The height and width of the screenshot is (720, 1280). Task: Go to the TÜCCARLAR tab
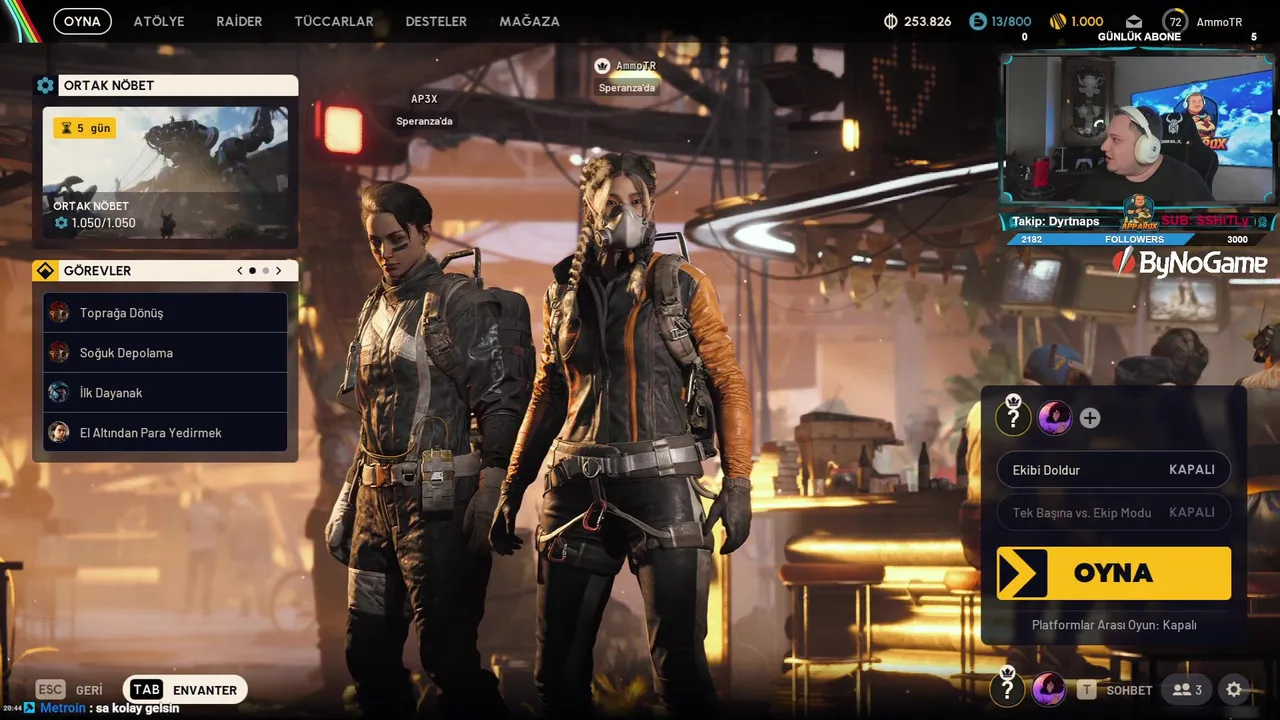tap(334, 21)
